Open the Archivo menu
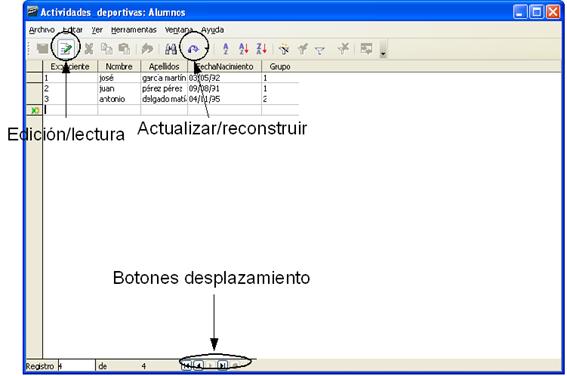Screen dimensions: 567x376 (x=42, y=30)
